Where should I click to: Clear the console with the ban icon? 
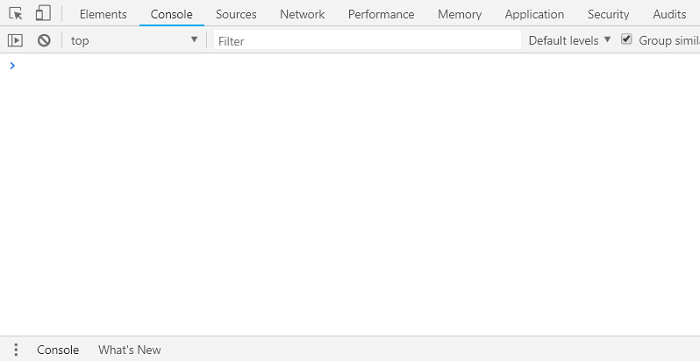[x=44, y=41]
